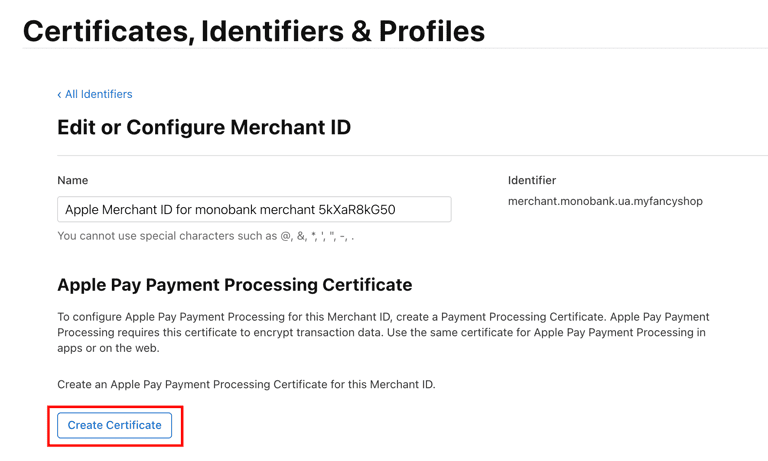Click the special characters hint below Name
The width and height of the screenshot is (768, 461).
(x=205, y=236)
